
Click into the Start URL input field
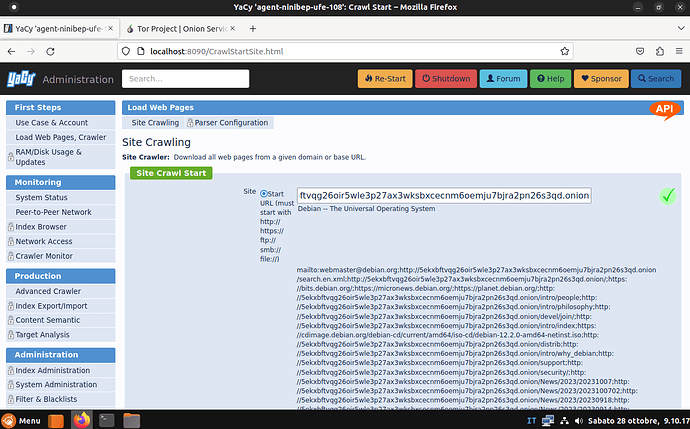(x=444, y=195)
